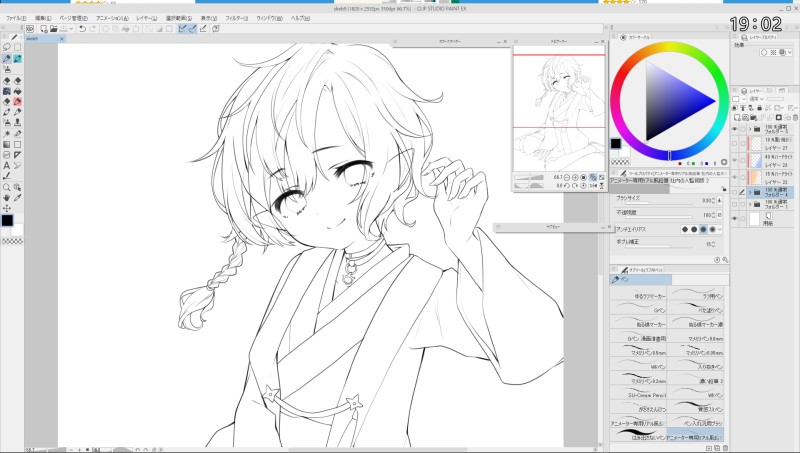Toggle snap to special ruler in command bar
Viewport: 800px width, 453px height.
(192, 29)
